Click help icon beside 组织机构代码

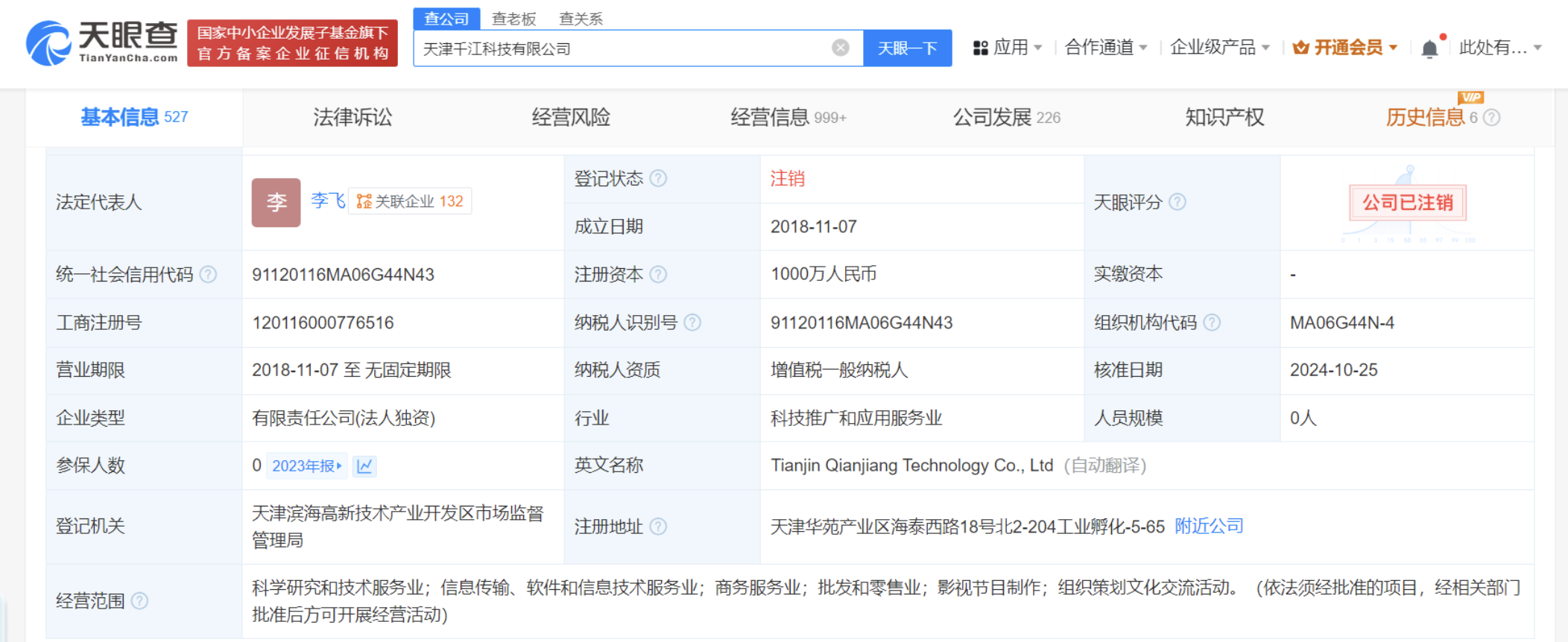coord(1212,322)
